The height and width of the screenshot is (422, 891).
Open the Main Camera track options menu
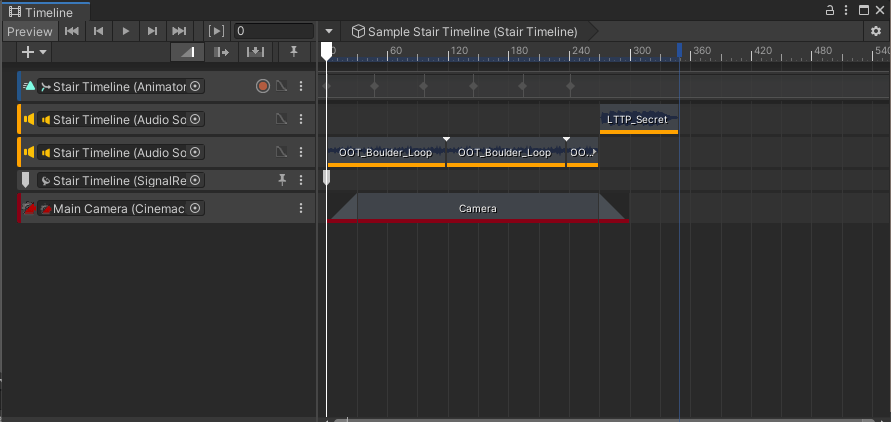tap(301, 208)
